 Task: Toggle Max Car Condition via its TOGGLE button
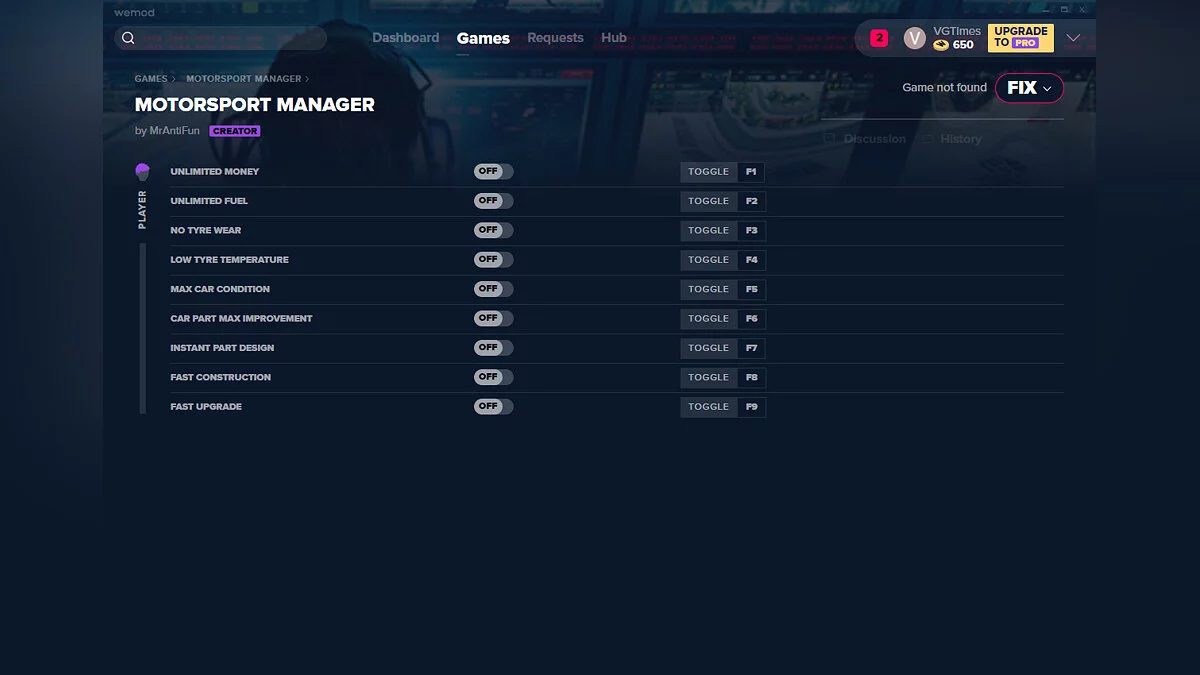coord(708,289)
